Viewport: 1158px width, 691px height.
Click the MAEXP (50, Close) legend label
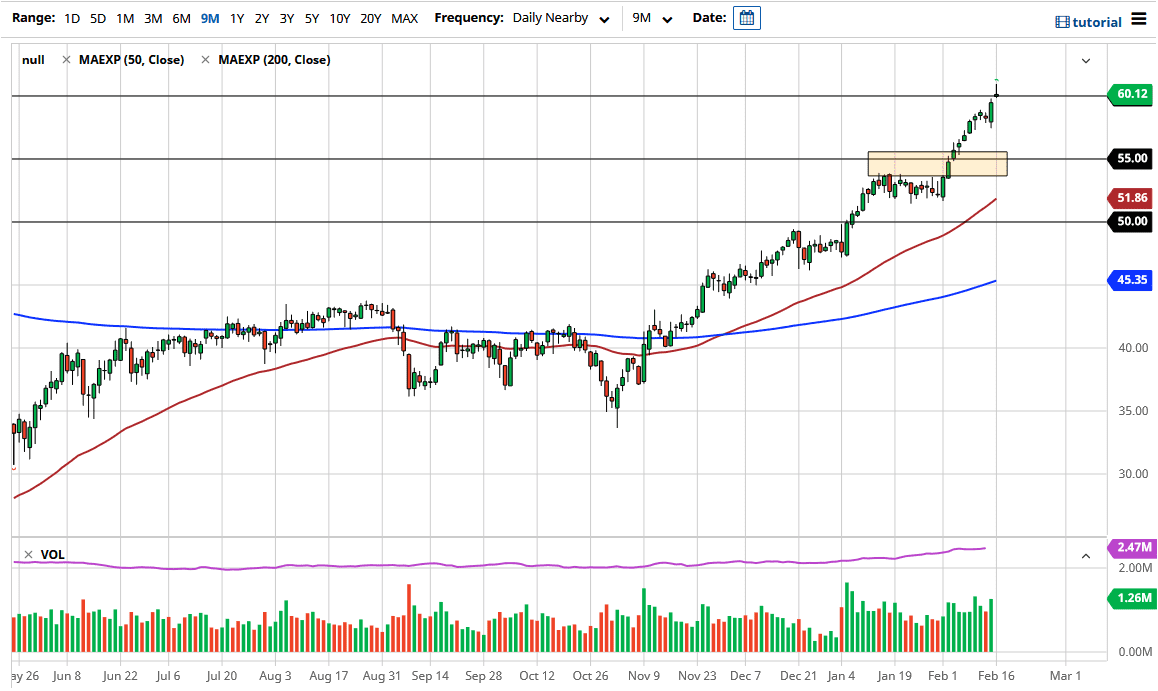click(x=132, y=60)
